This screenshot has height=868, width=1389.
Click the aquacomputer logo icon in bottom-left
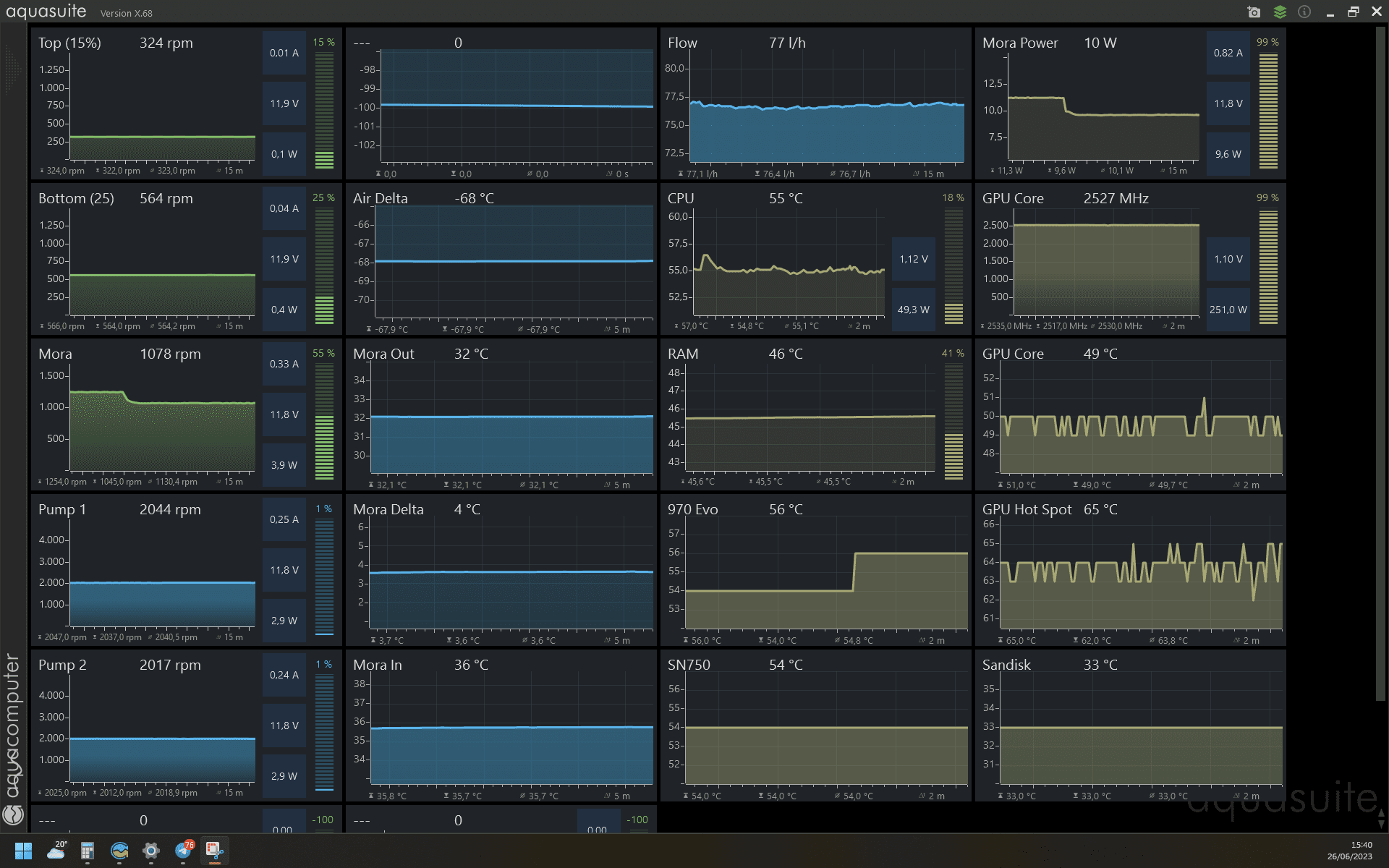click(x=13, y=815)
